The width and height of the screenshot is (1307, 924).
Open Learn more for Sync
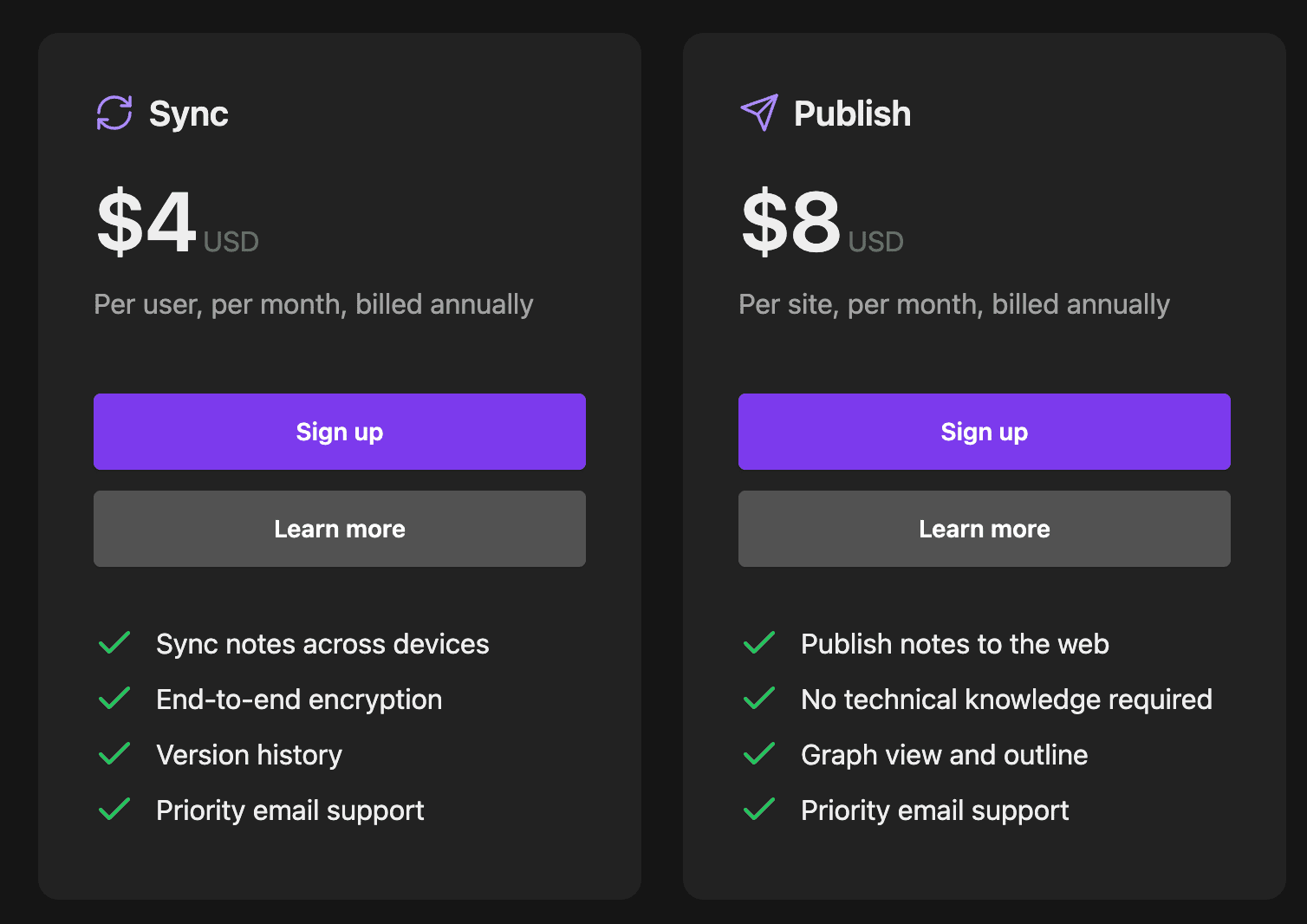340,529
